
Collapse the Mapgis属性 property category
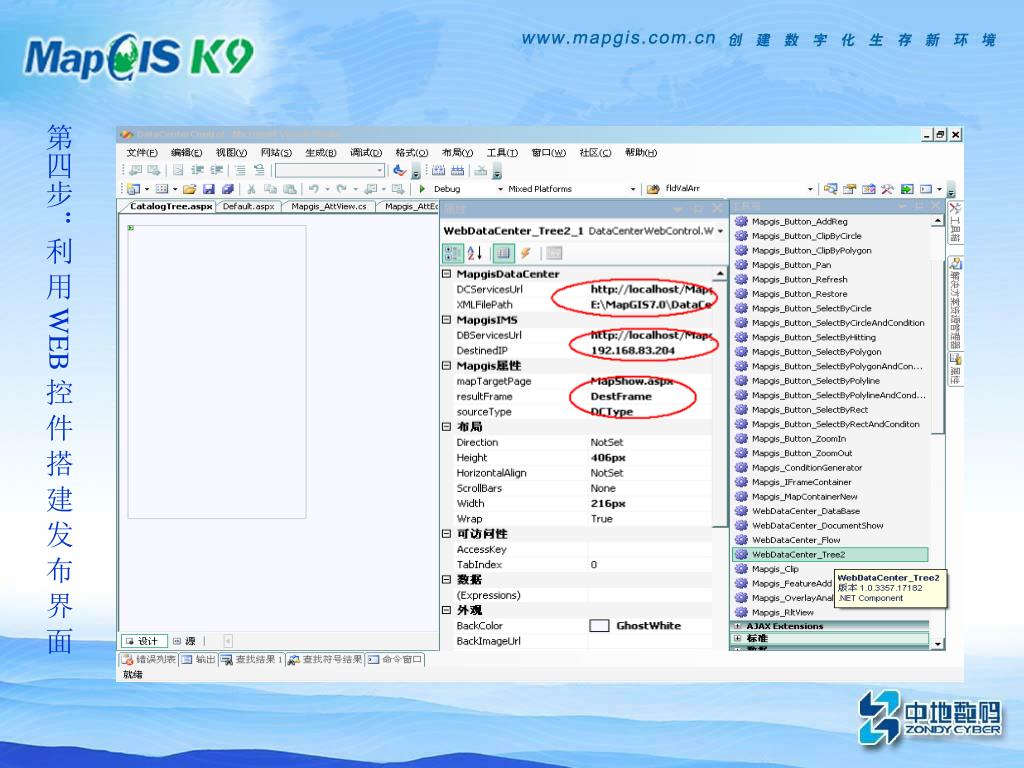pos(447,365)
